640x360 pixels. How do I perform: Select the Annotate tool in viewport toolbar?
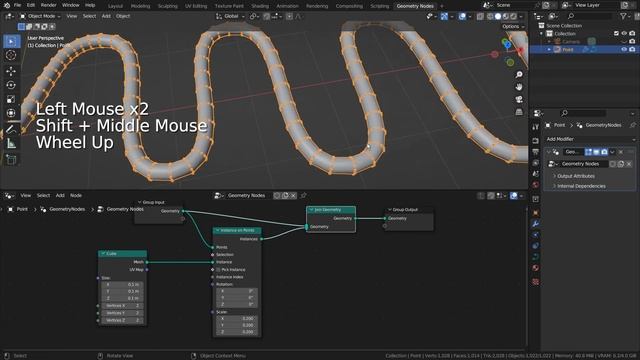point(11,129)
